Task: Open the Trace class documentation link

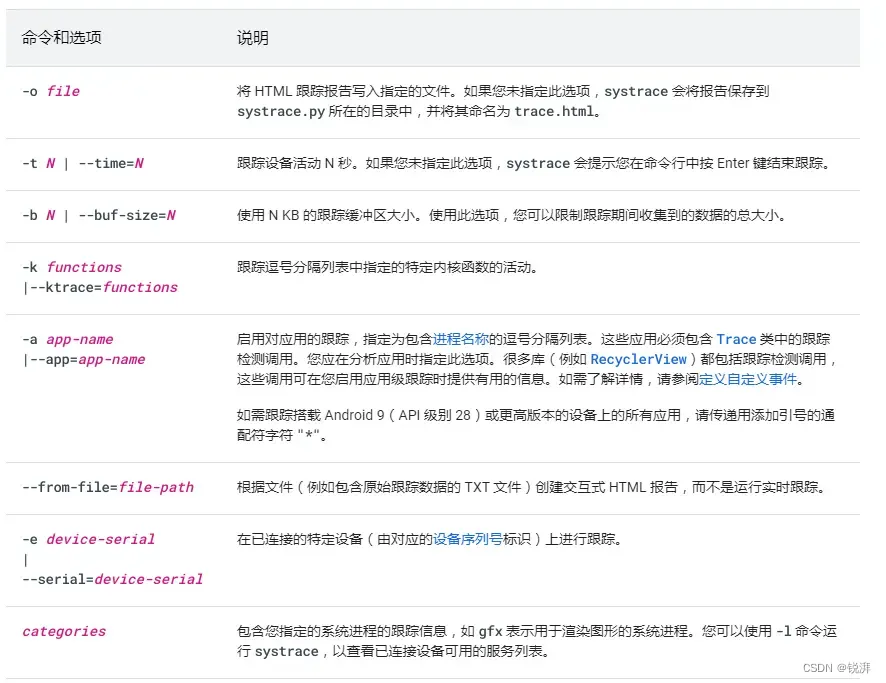Action: (x=737, y=338)
